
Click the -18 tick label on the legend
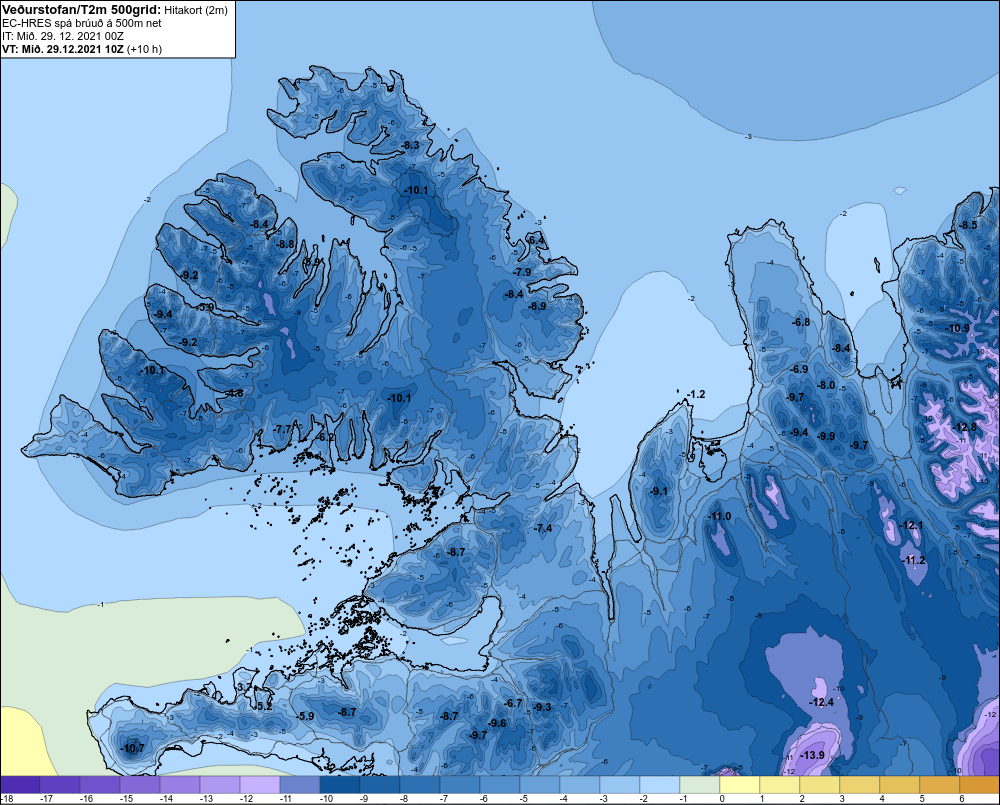click(x=8, y=799)
